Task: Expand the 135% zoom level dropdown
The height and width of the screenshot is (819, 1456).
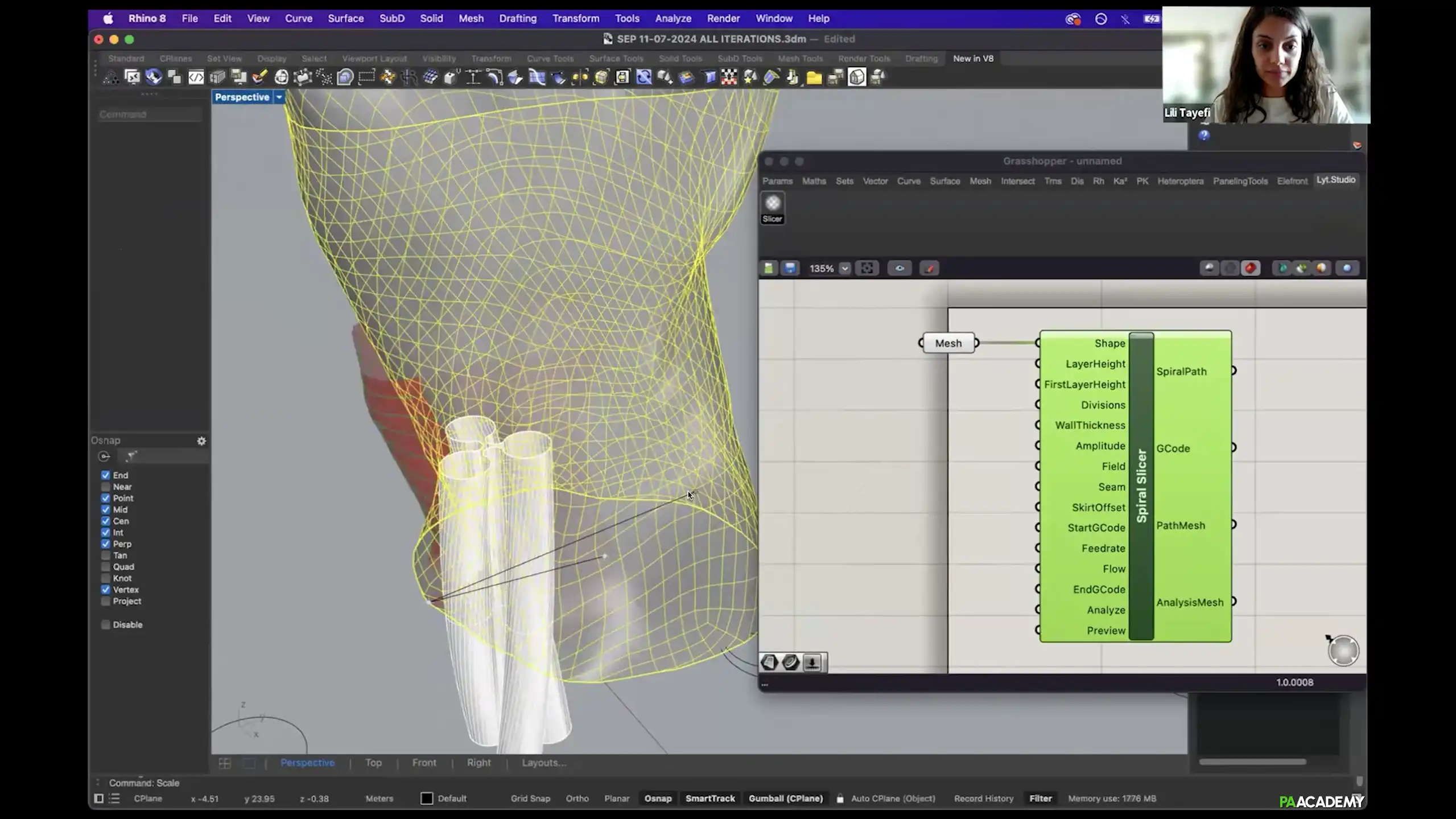Action: [x=844, y=268]
